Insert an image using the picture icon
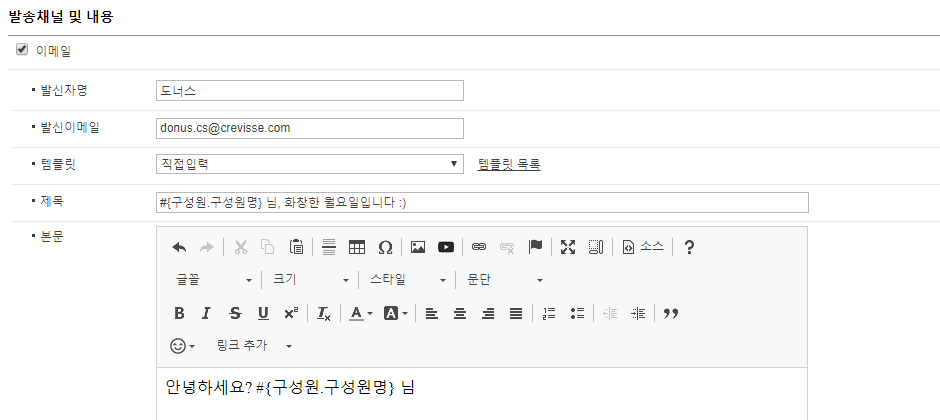Image resolution: width=940 pixels, height=420 pixels. pos(418,247)
